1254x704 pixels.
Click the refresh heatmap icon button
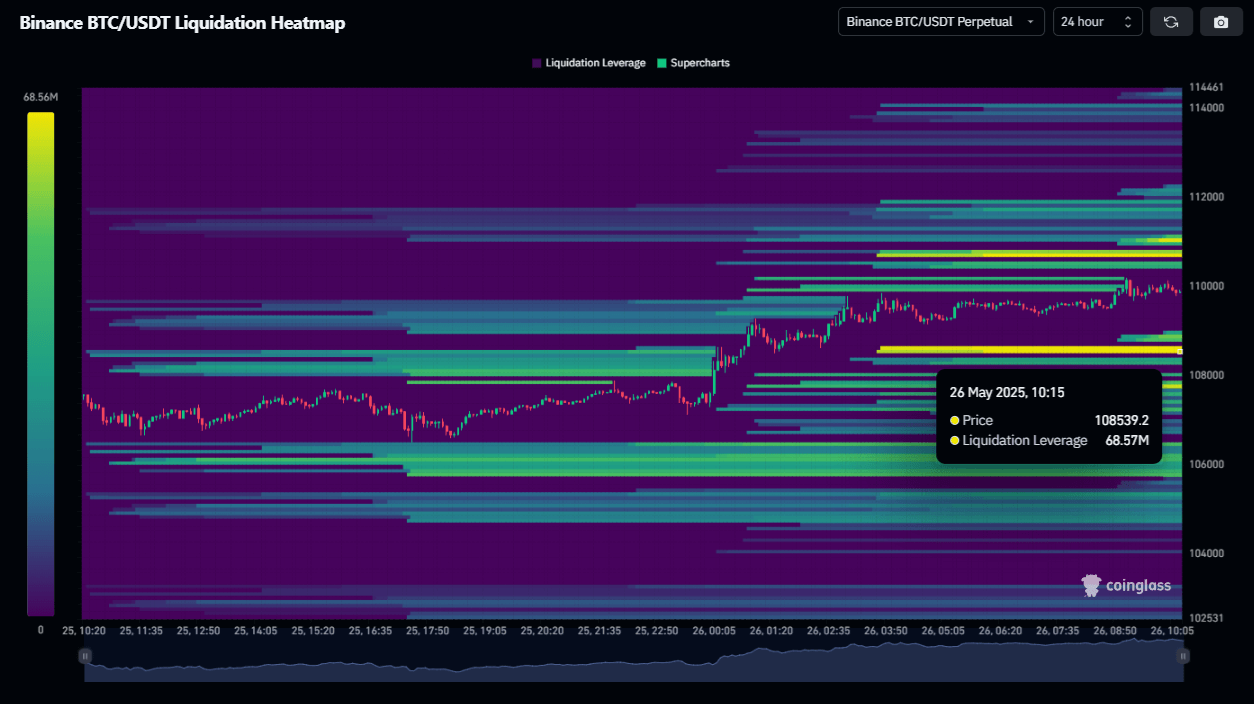tap(1171, 22)
